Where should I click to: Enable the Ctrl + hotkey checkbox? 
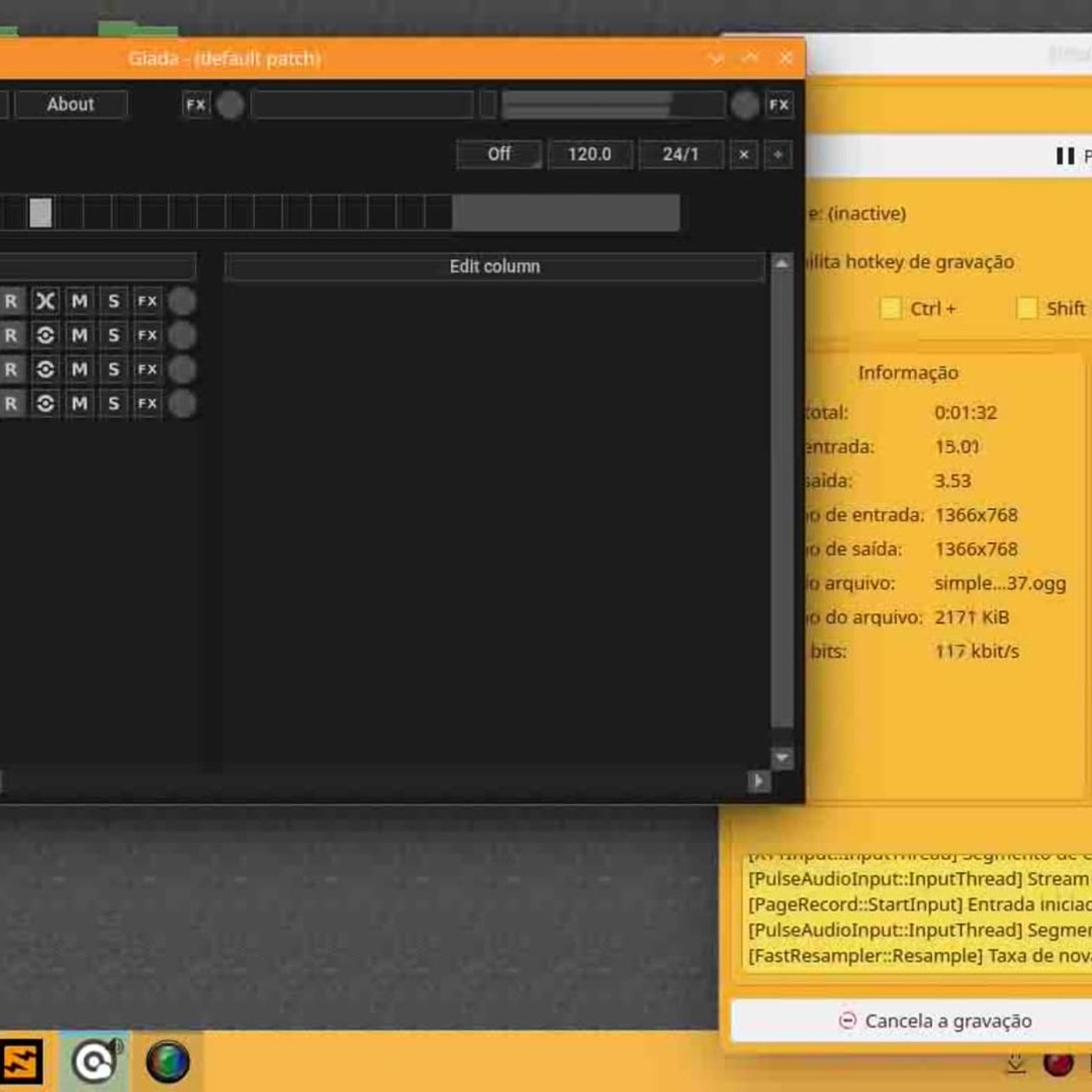pyautogui.click(x=890, y=308)
